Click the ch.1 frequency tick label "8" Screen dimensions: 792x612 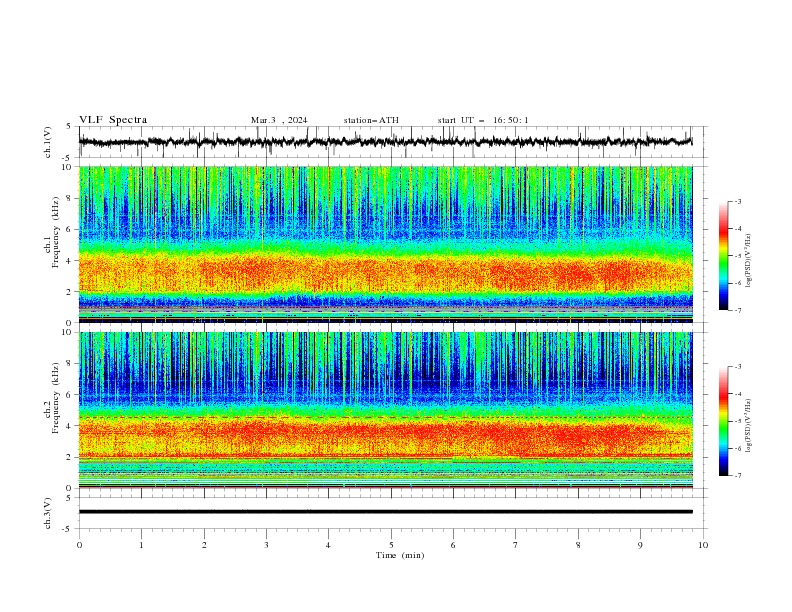click(71, 198)
